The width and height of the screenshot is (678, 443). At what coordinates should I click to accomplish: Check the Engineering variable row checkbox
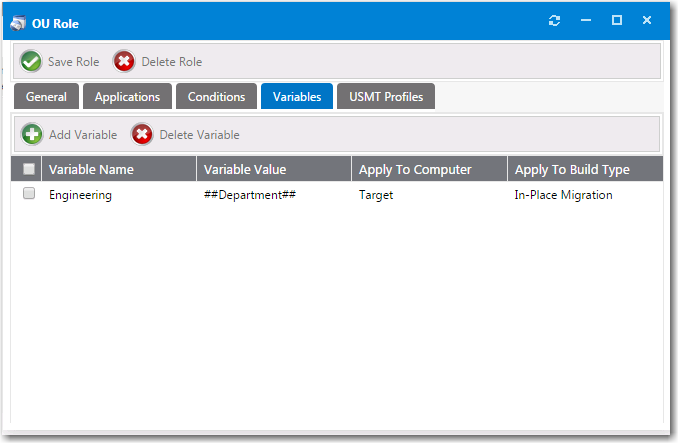click(x=29, y=194)
